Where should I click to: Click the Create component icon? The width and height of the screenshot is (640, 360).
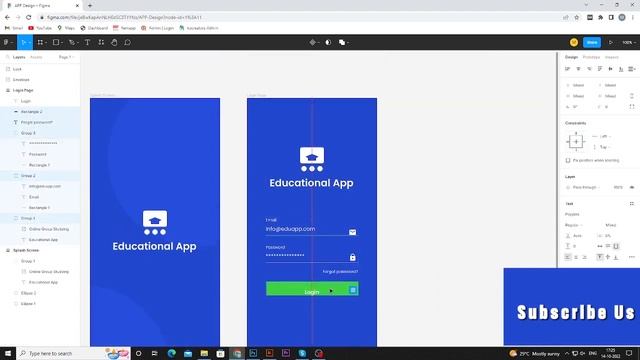click(x=312, y=42)
